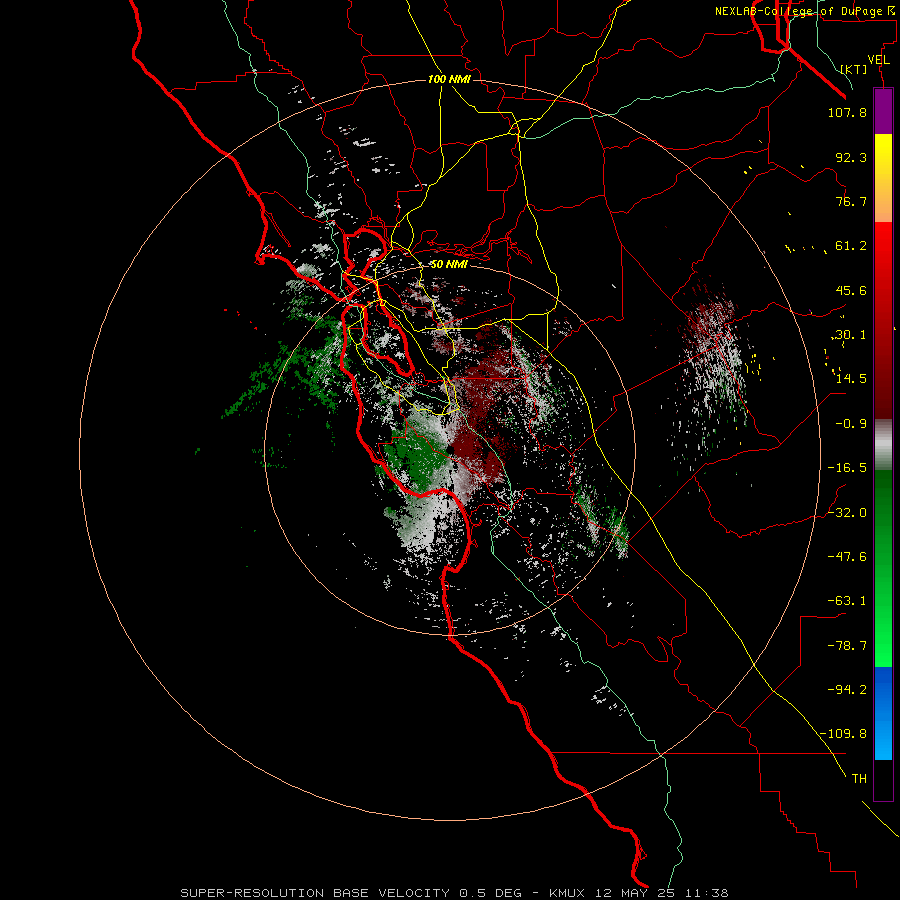The height and width of the screenshot is (900, 900).
Task: Click the -109.8 scale value
Action: [843, 734]
